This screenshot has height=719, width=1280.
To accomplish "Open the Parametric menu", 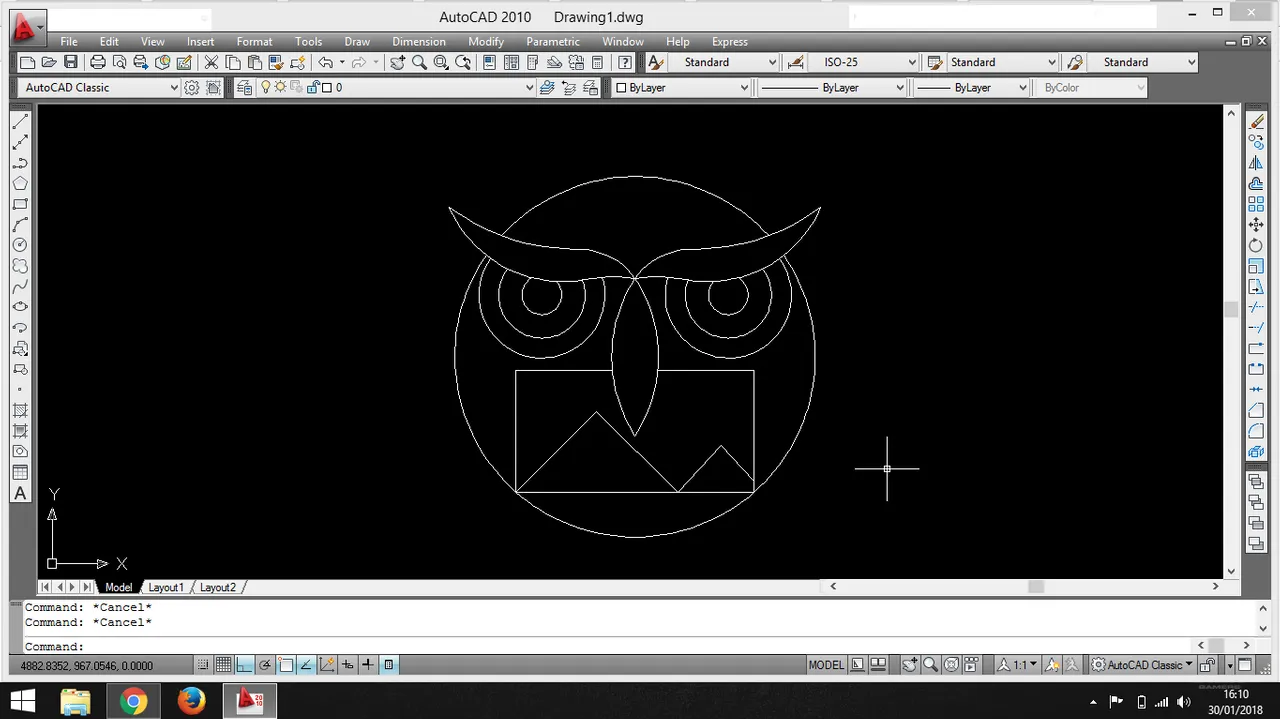I will (553, 42).
